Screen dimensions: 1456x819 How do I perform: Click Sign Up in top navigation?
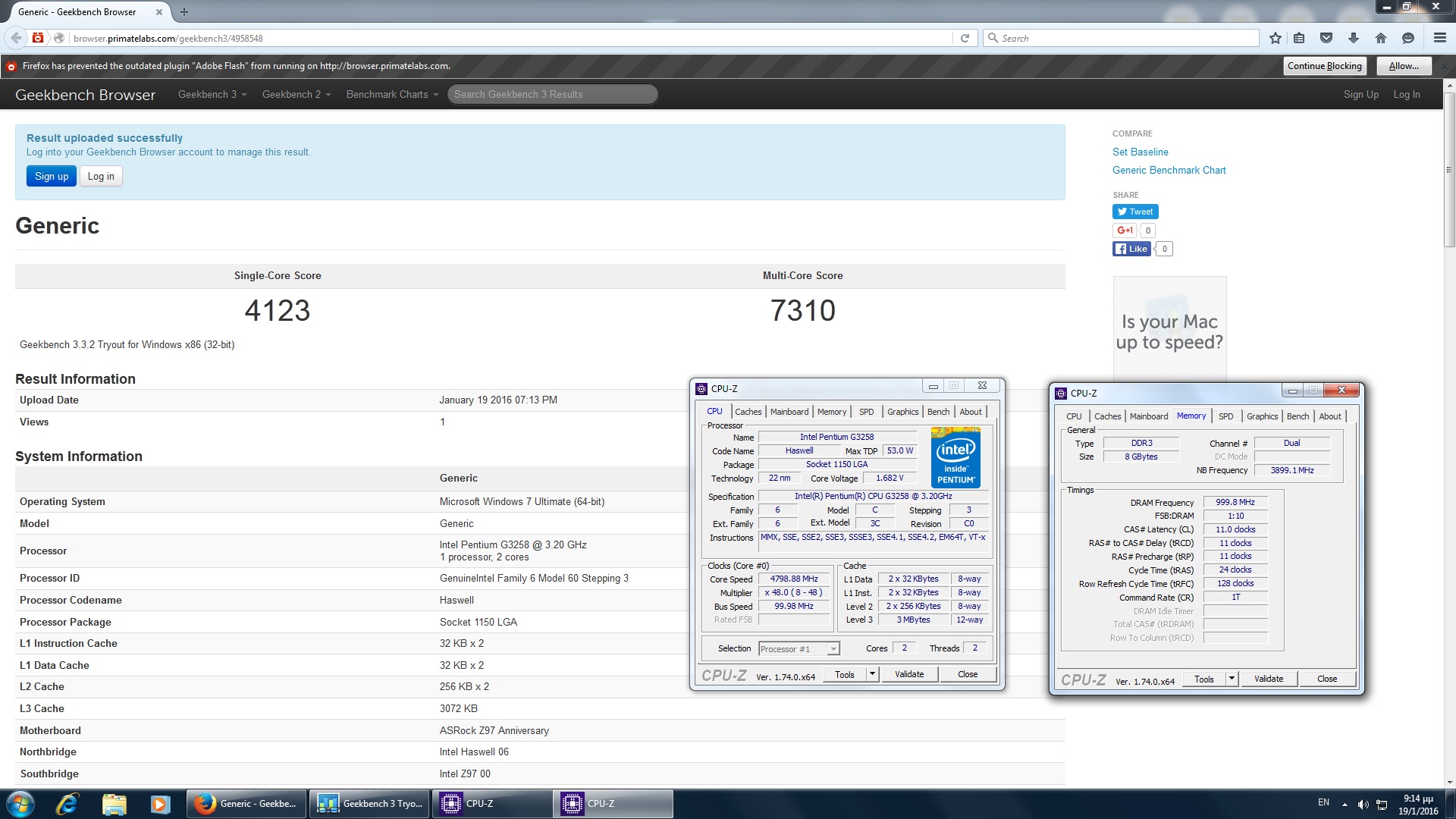coord(1361,94)
